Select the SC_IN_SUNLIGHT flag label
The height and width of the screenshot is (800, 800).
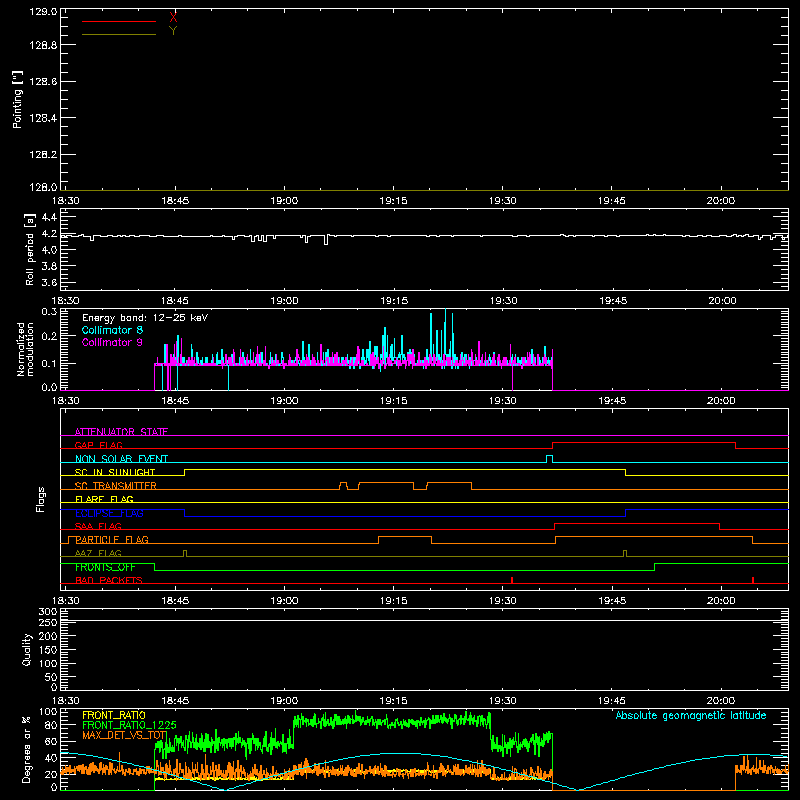click(x=115, y=472)
